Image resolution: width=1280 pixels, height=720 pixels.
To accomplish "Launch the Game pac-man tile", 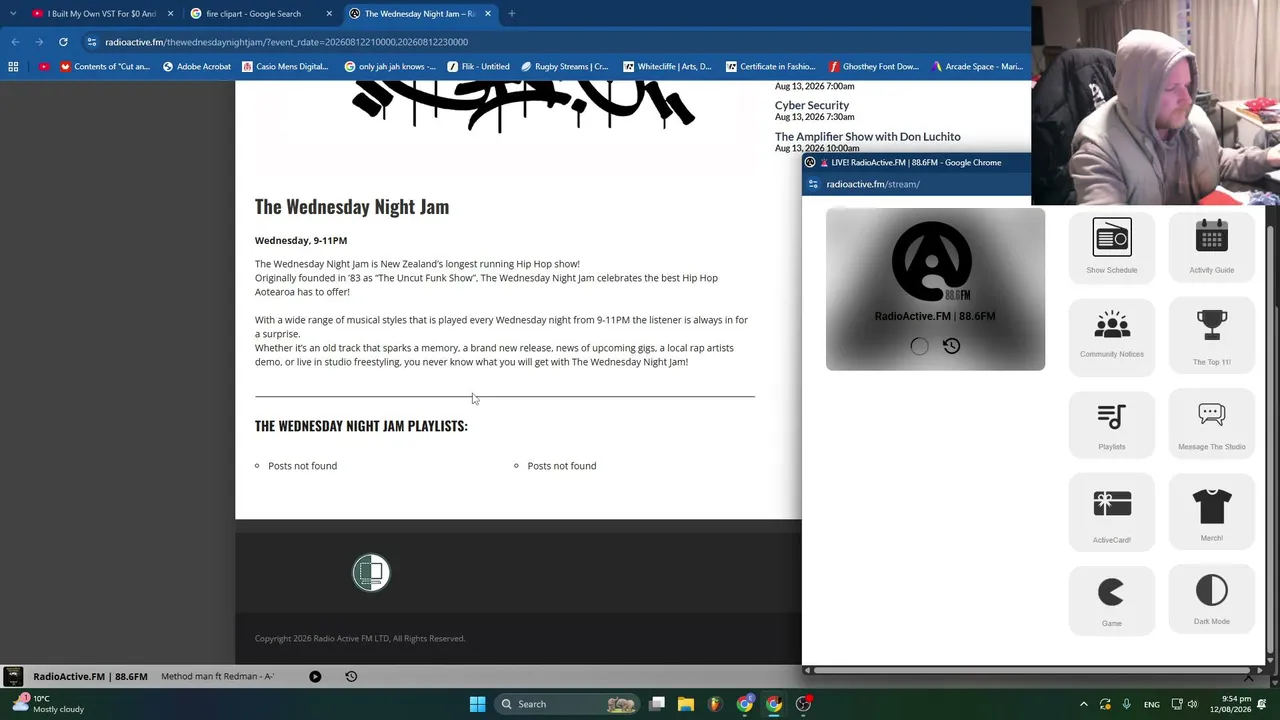I will (x=1111, y=600).
